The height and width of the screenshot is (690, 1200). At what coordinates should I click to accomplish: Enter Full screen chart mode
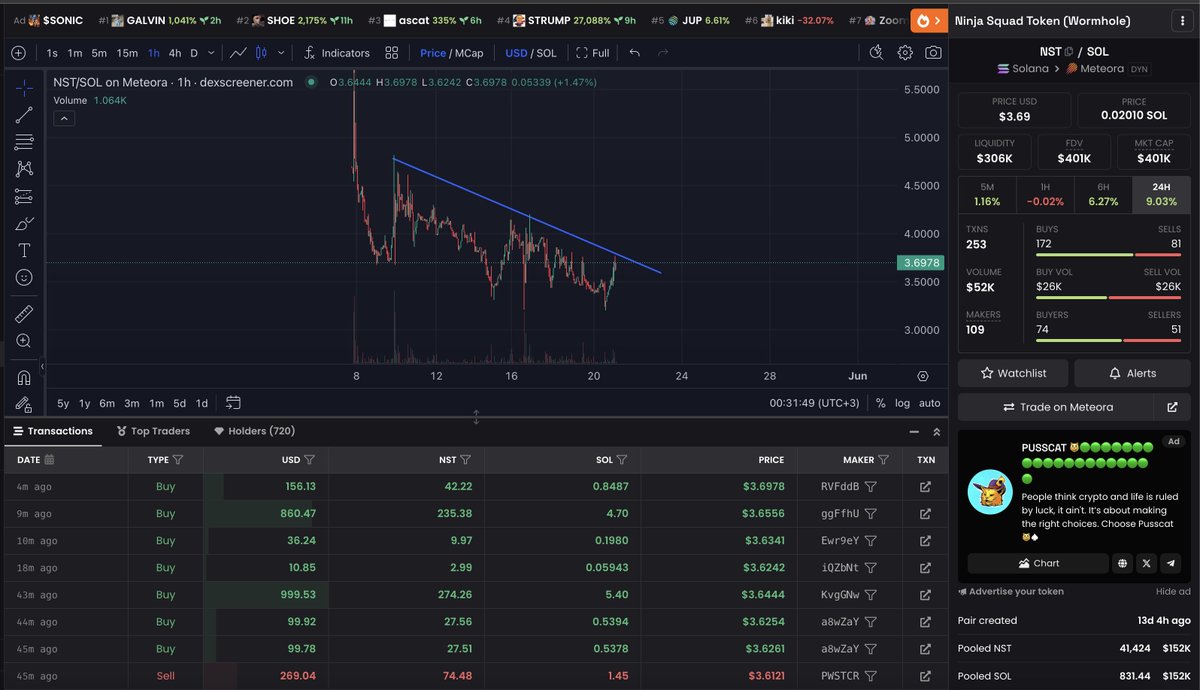click(x=592, y=53)
